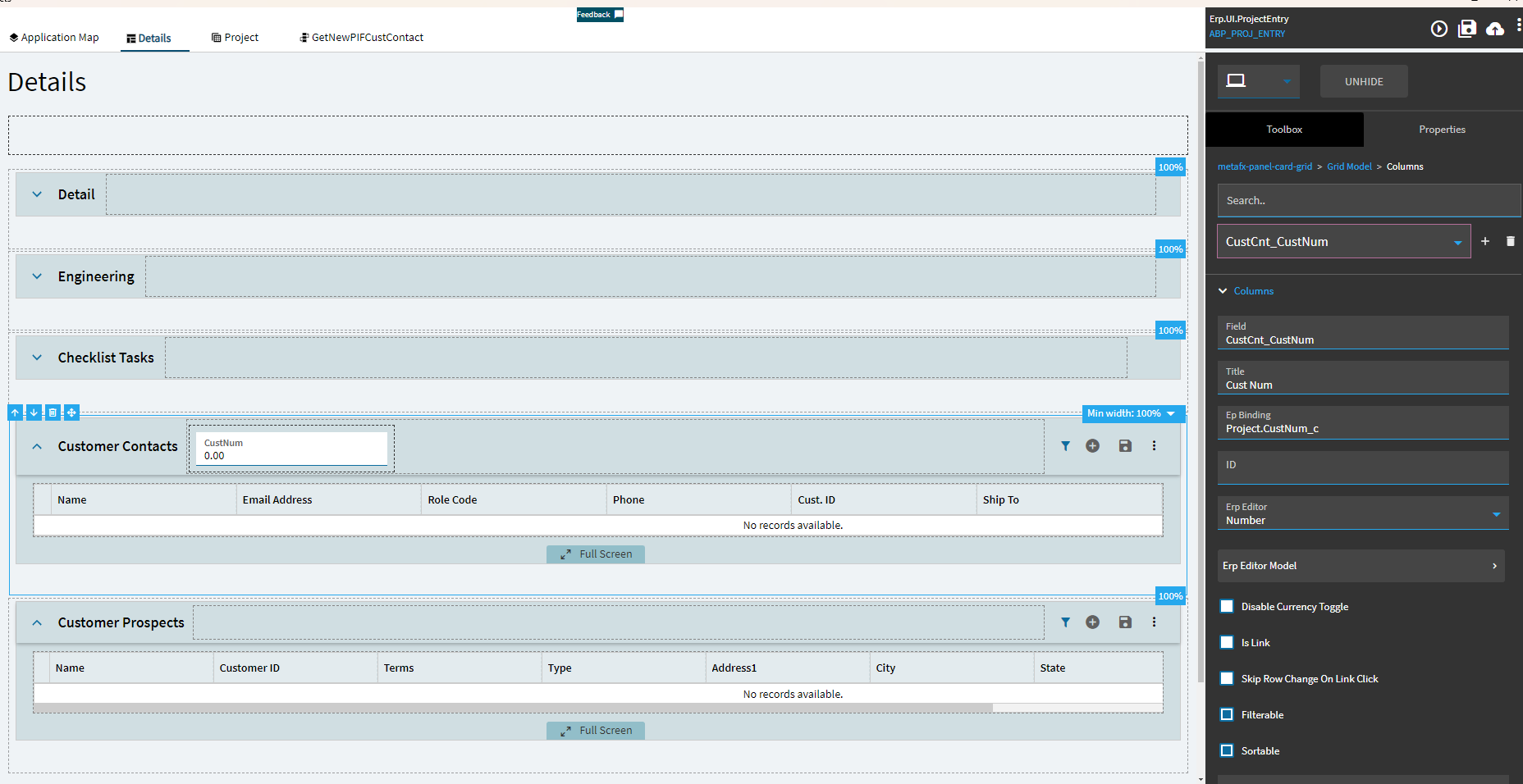Click the CustNum field in Customer Contacts
The width and height of the screenshot is (1523, 784).
291,449
